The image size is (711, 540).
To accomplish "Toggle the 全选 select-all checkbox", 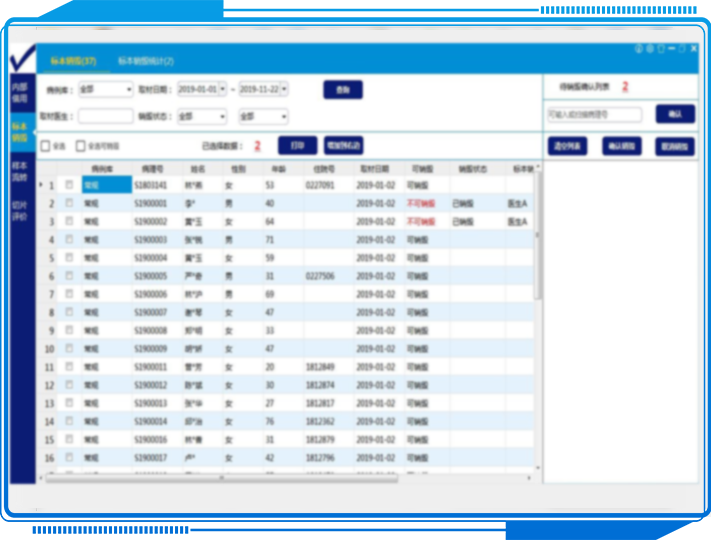I will tap(46, 146).
